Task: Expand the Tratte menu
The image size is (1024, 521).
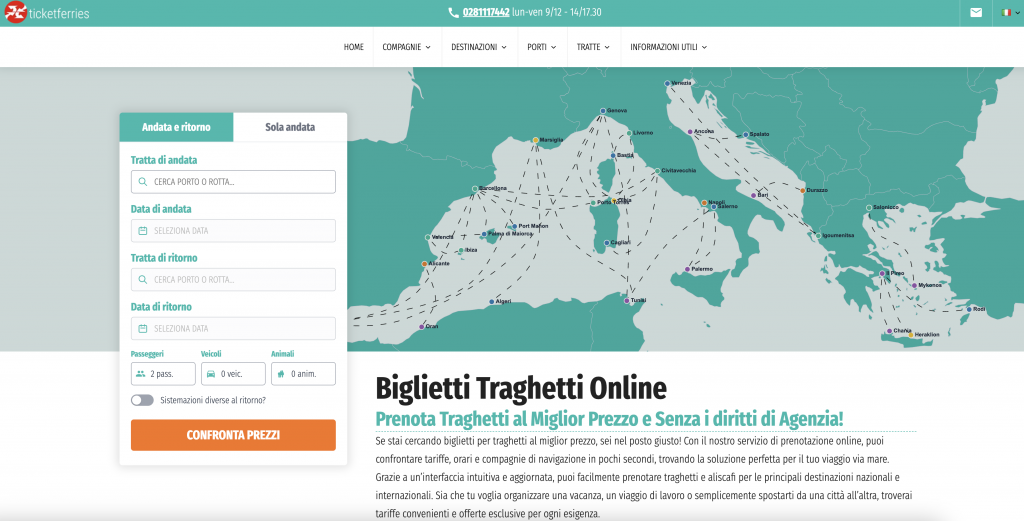Action: point(593,47)
